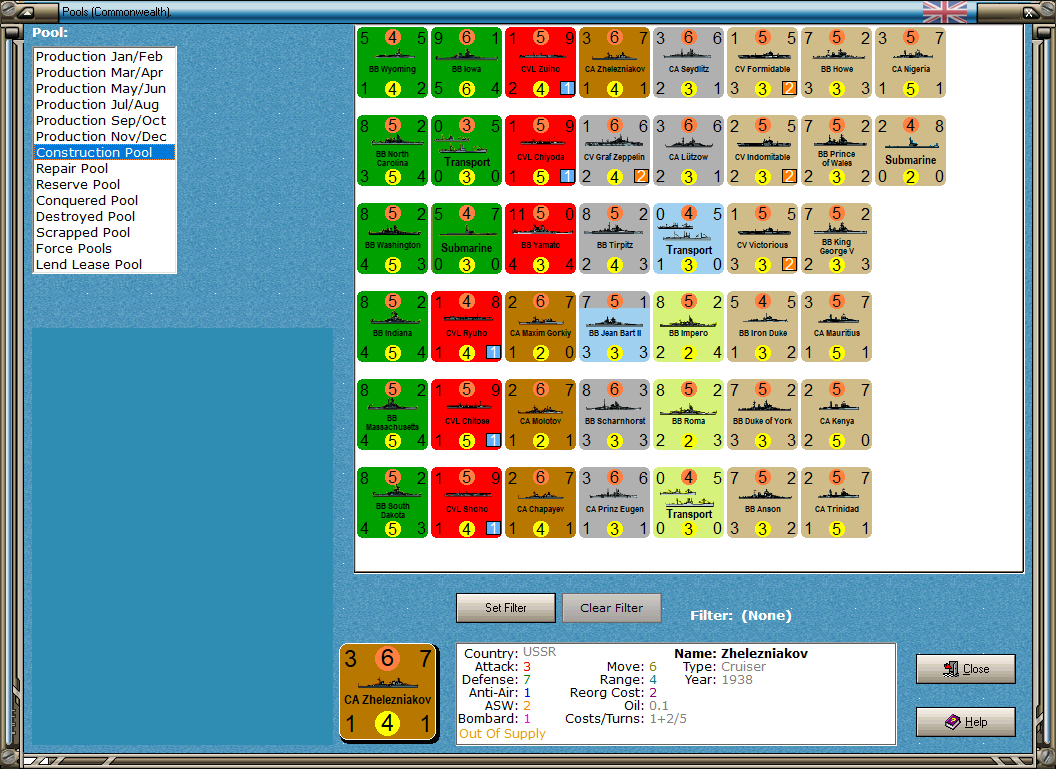Click the CA Chapayev counter
Image resolution: width=1056 pixels, height=769 pixels.
[541, 503]
